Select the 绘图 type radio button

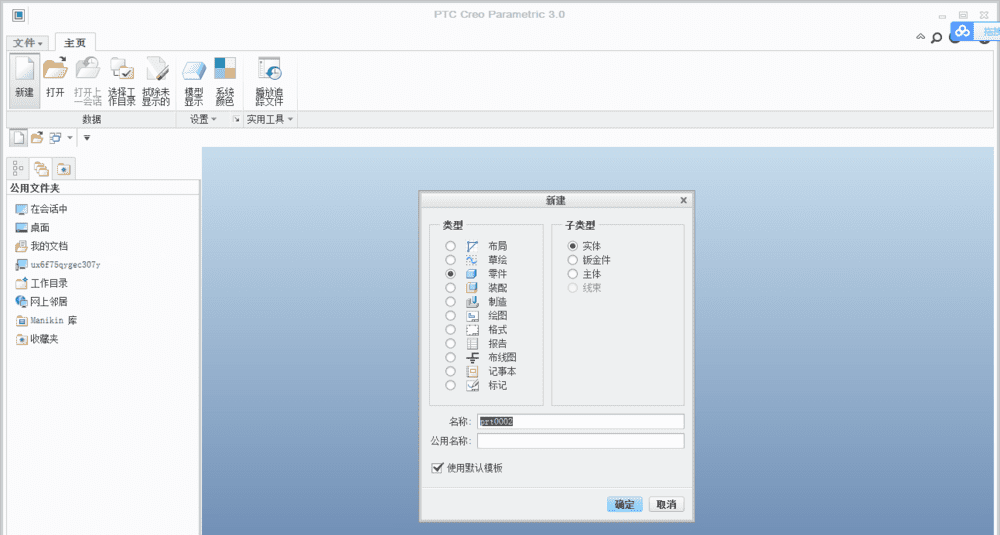click(450, 316)
